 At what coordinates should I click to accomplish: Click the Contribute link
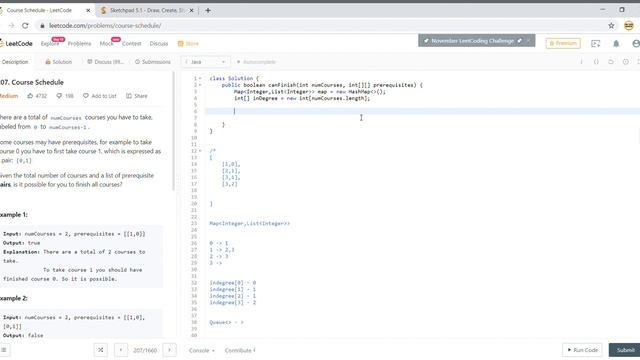(x=240, y=350)
